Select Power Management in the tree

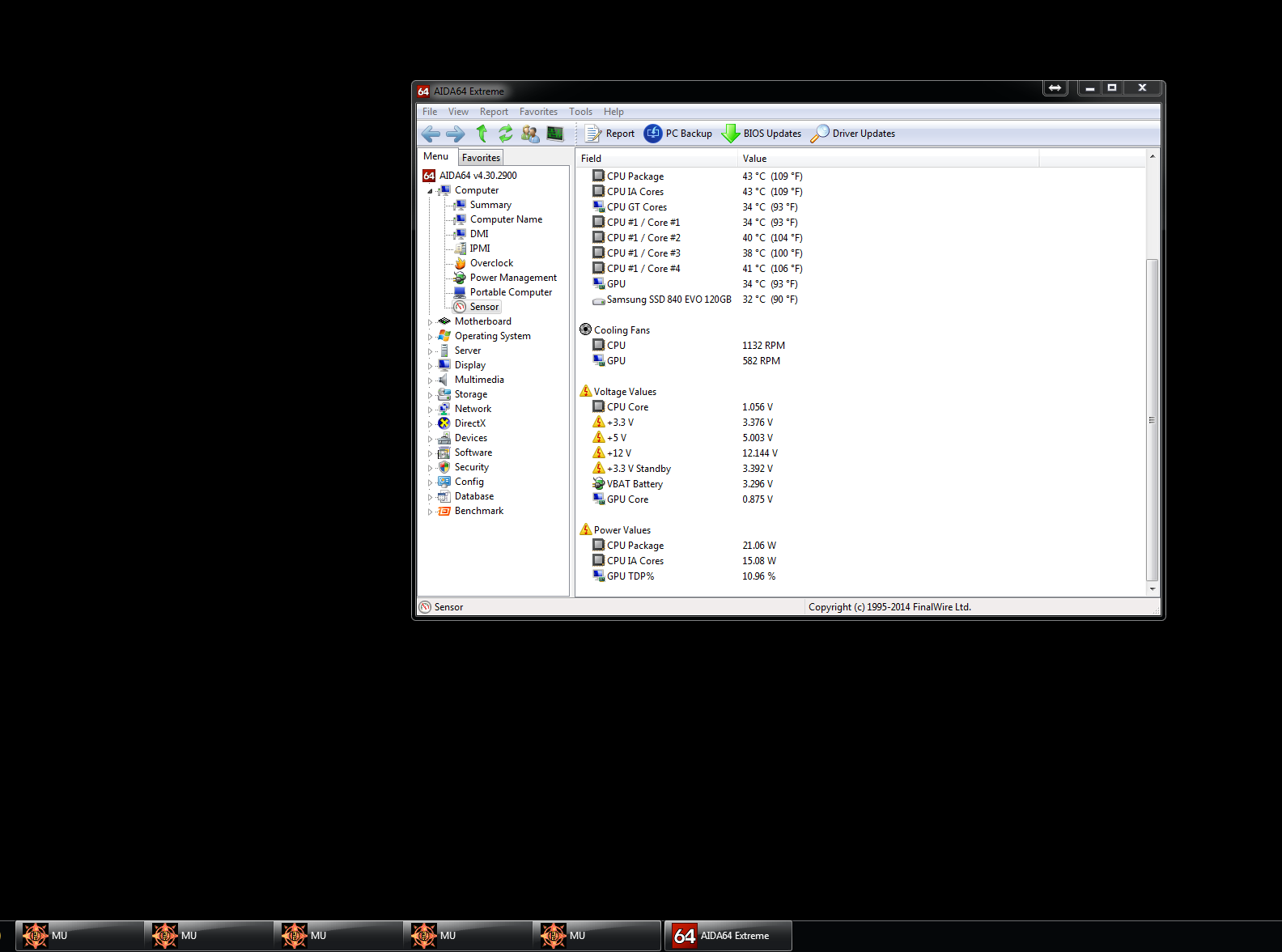point(513,278)
